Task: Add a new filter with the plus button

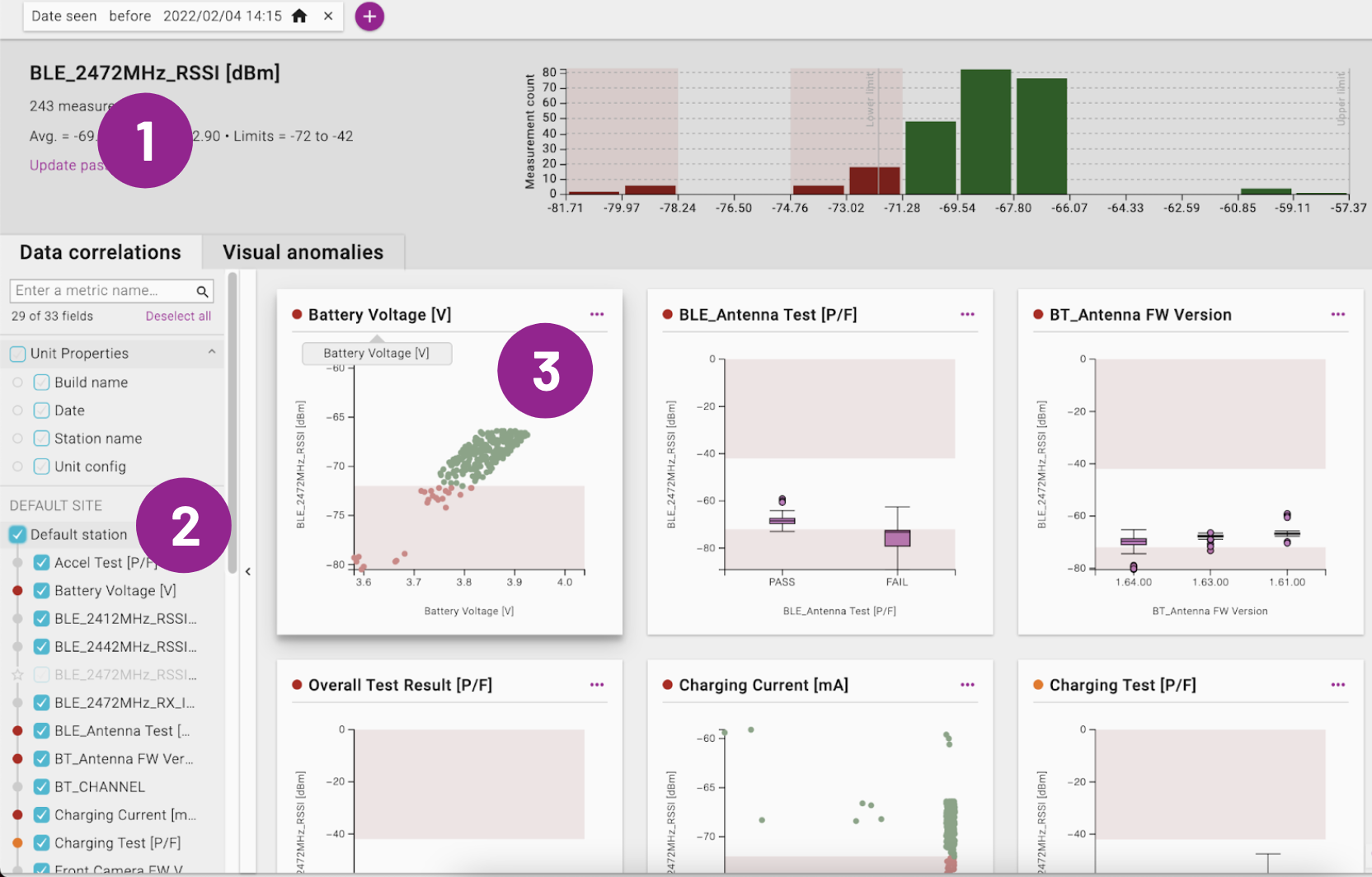Action: [369, 16]
